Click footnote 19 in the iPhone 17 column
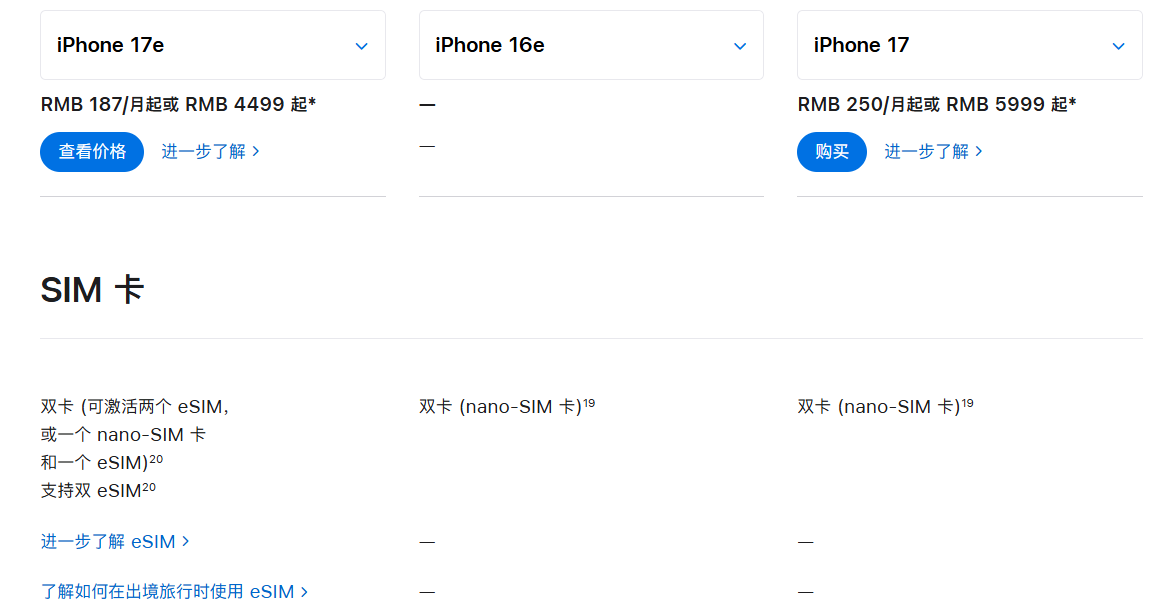 tap(967, 403)
